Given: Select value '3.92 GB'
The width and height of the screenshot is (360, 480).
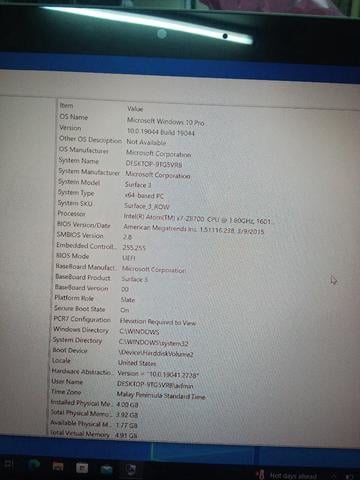Looking at the screenshot, I should [x=127, y=415].
